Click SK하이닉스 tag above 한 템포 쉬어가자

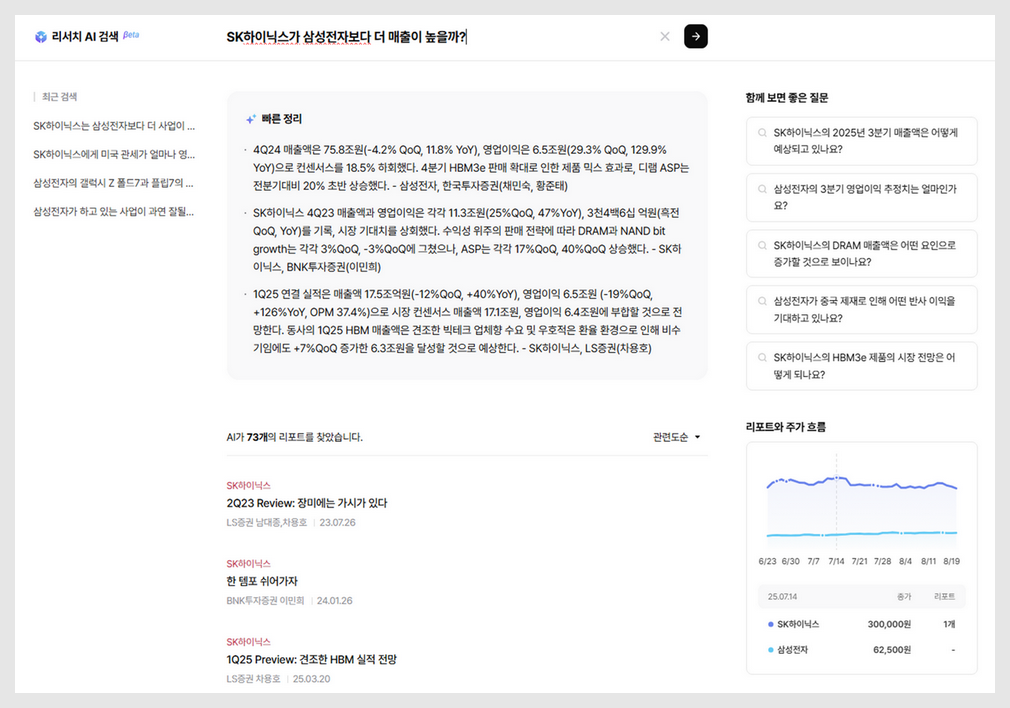pyautogui.click(x=248, y=564)
